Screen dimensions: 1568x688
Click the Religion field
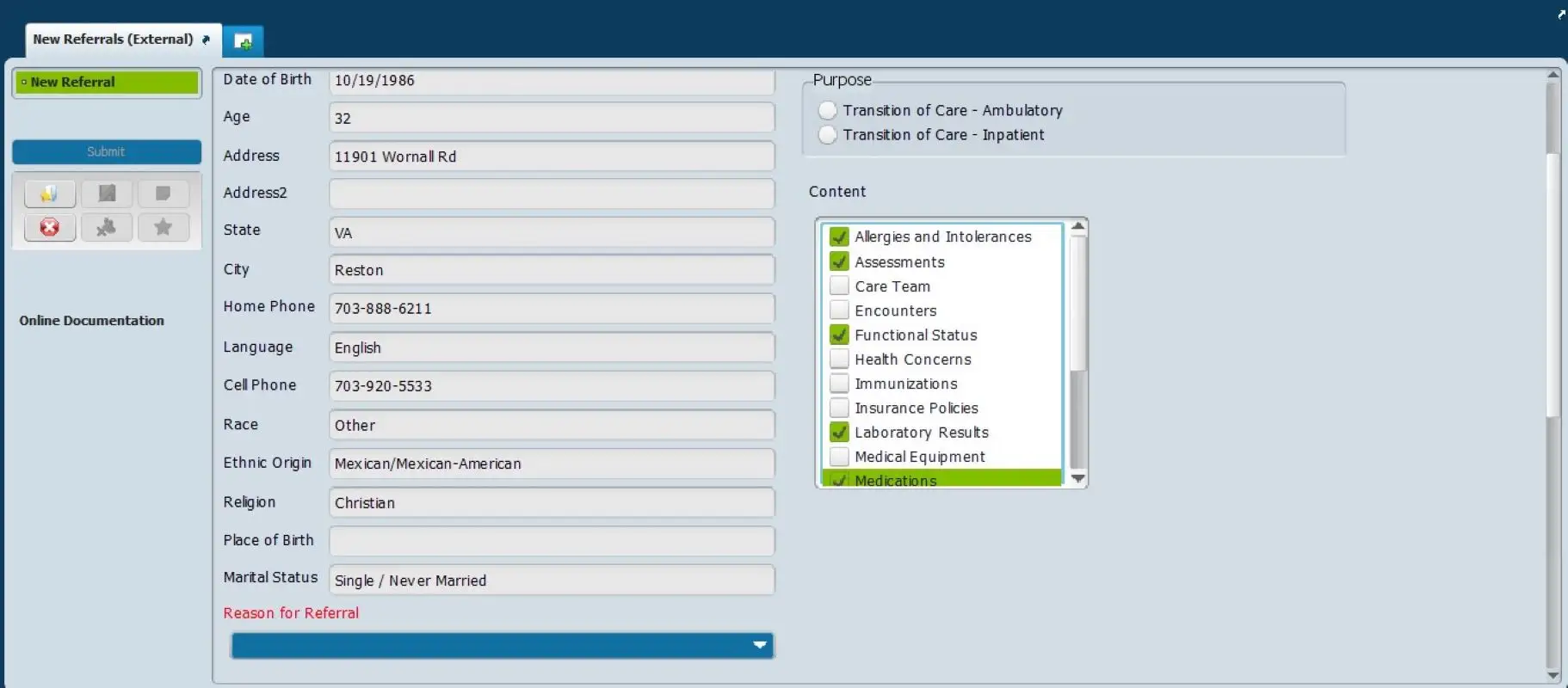[x=552, y=502]
